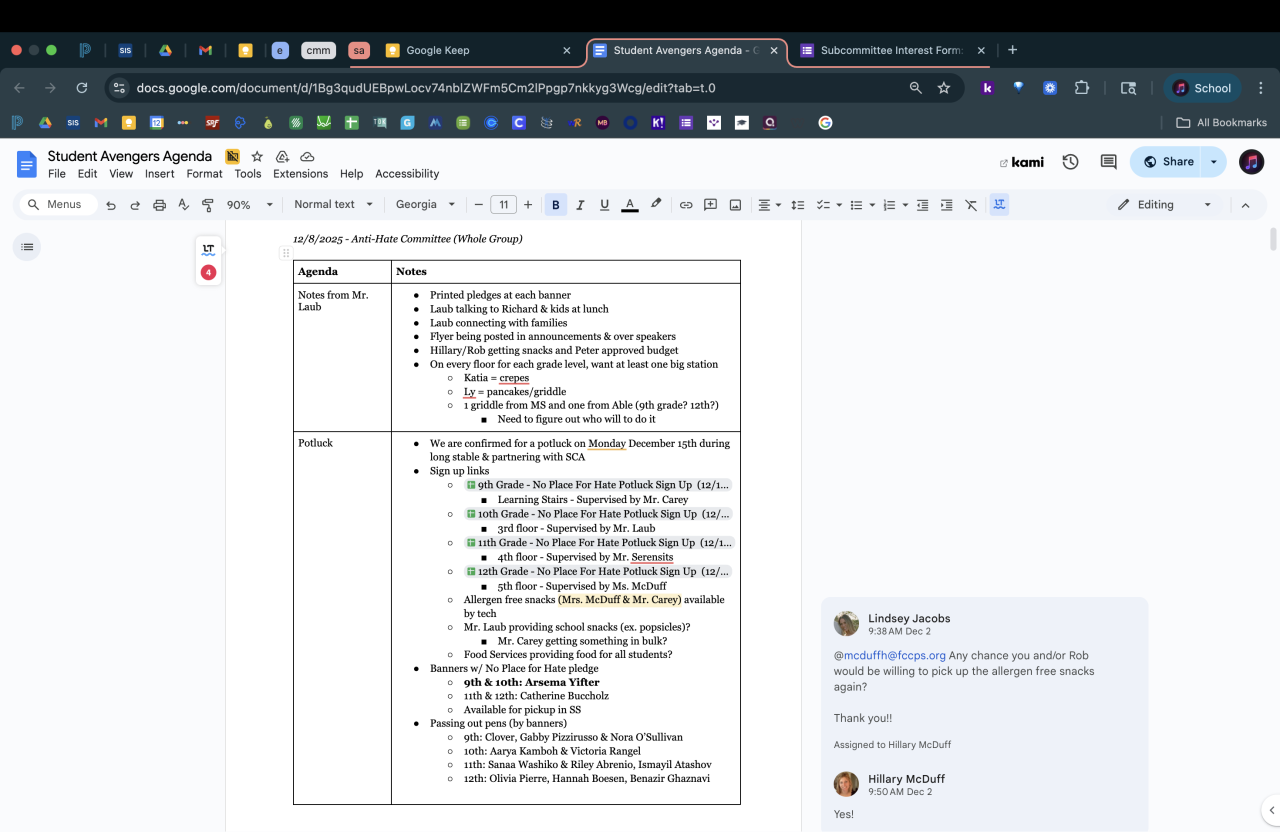Switch to the Google Keep tab
This screenshot has height=832, width=1280.
point(478,50)
